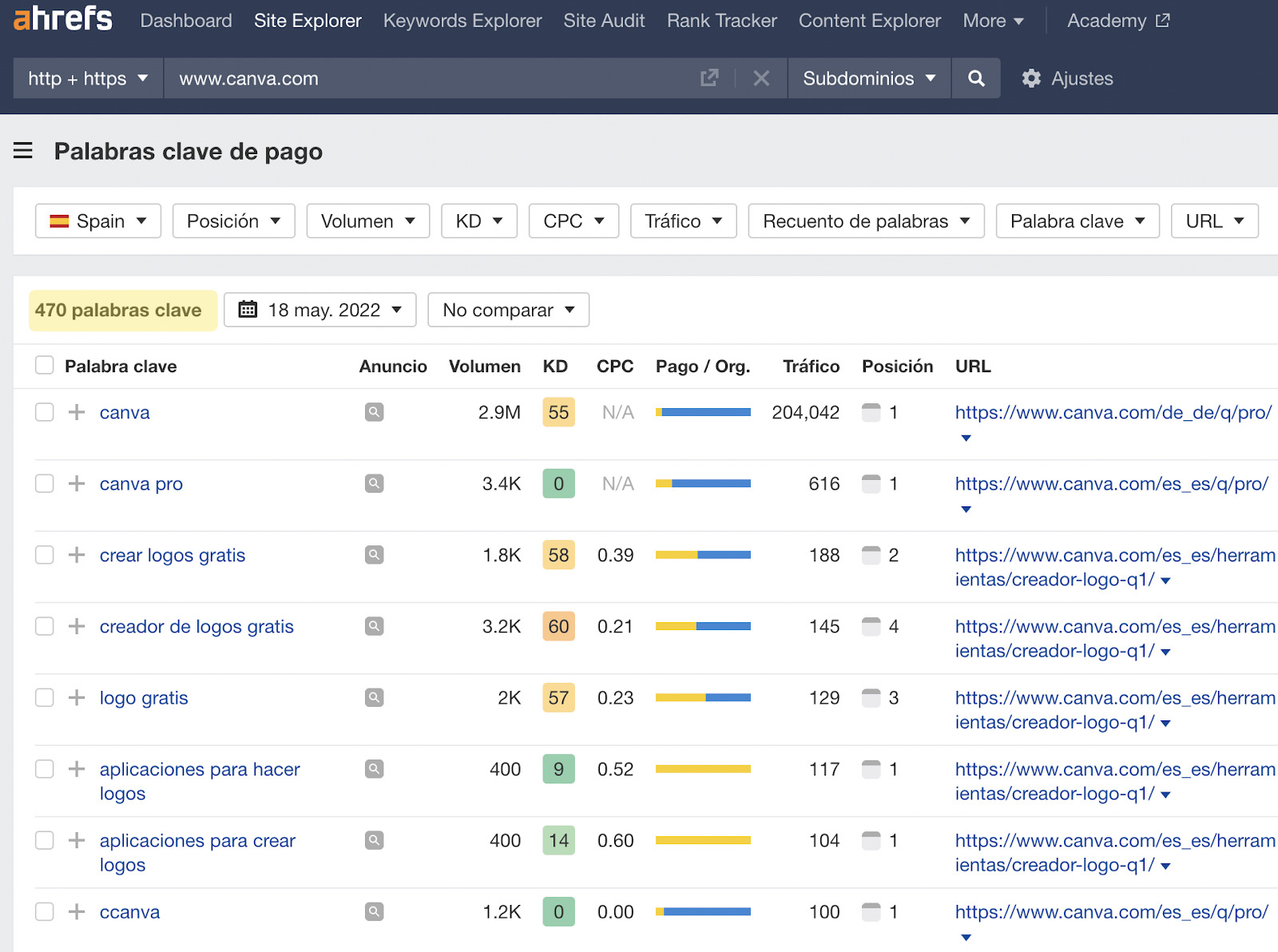Open the Tráfico filter dropdown
Viewport: 1278px width, 952px height.
pos(684,220)
